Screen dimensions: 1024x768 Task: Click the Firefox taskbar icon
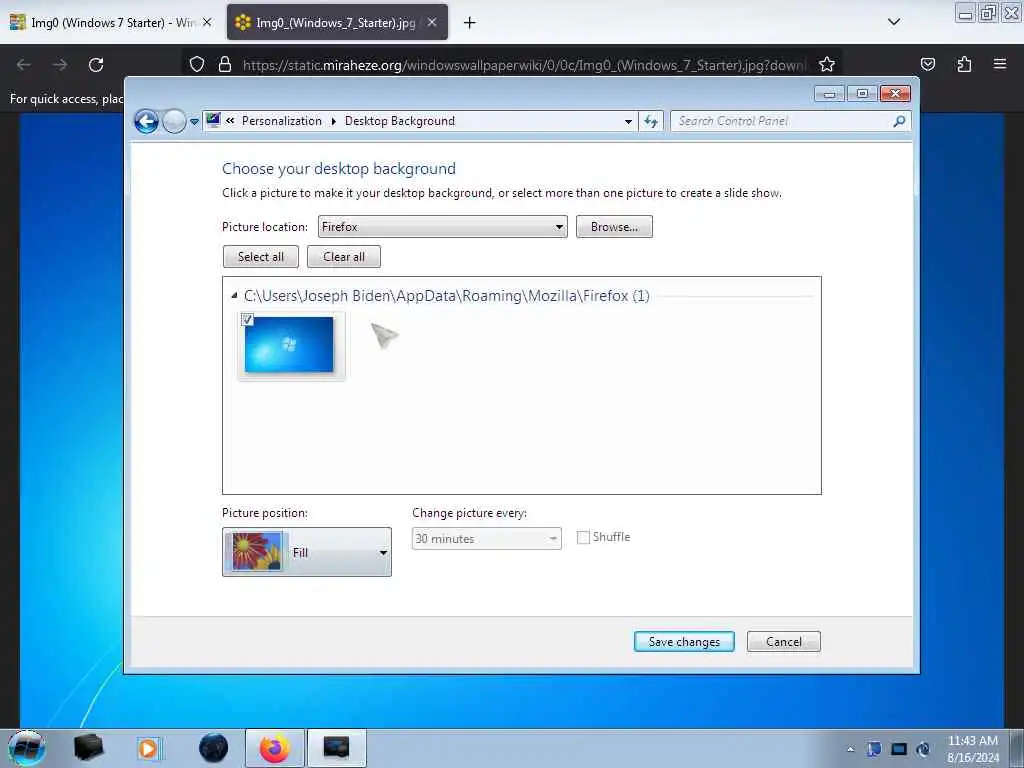pyautogui.click(x=275, y=748)
